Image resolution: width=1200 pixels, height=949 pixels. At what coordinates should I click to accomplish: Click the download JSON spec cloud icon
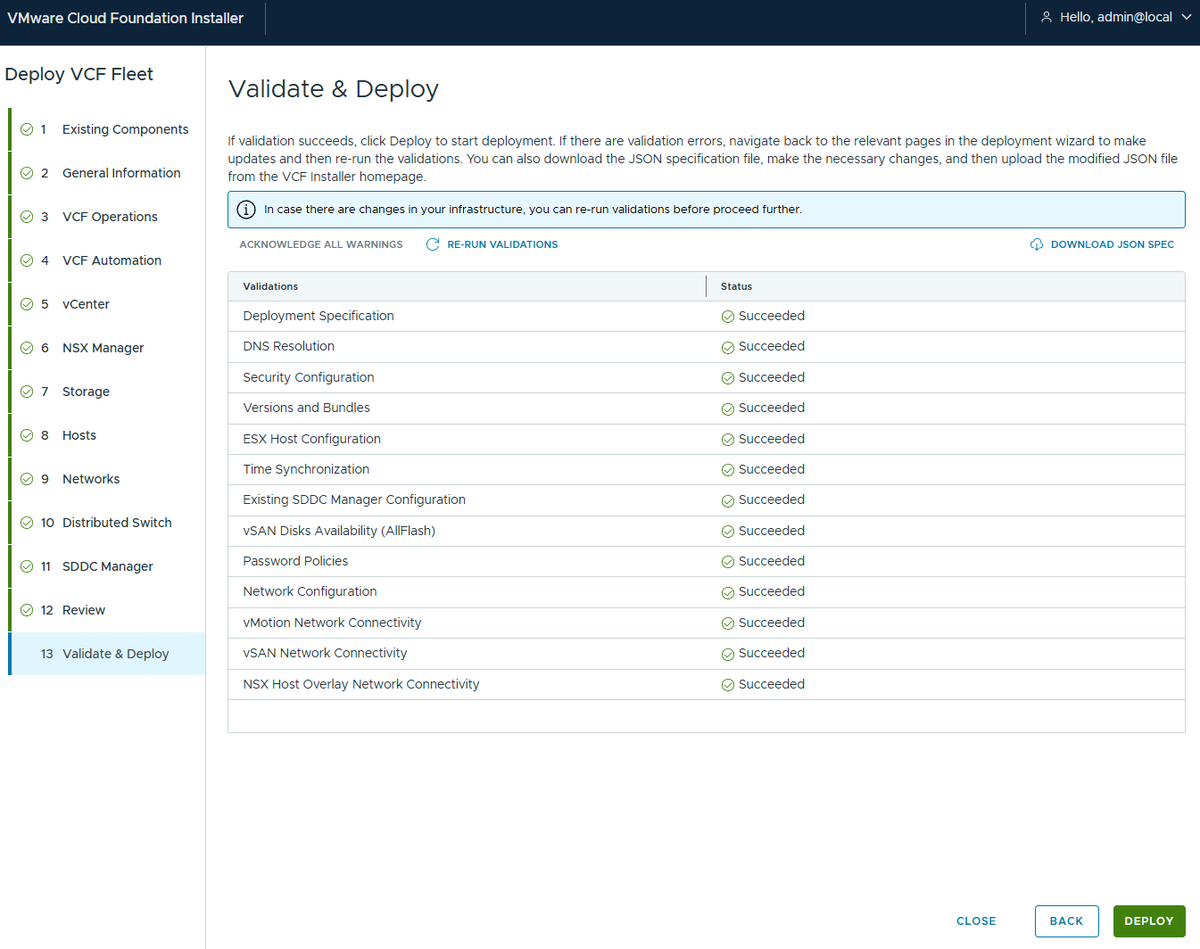click(x=1037, y=244)
